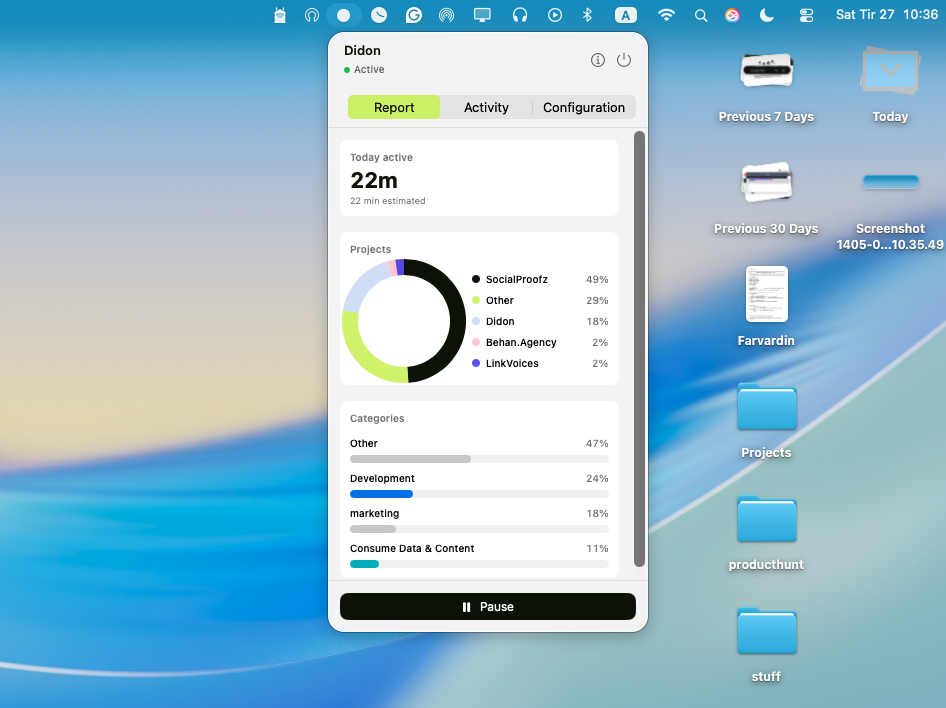Click the AirDrop rings menu bar icon
Viewport: 946px width, 708px height.
(x=446, y=15)
